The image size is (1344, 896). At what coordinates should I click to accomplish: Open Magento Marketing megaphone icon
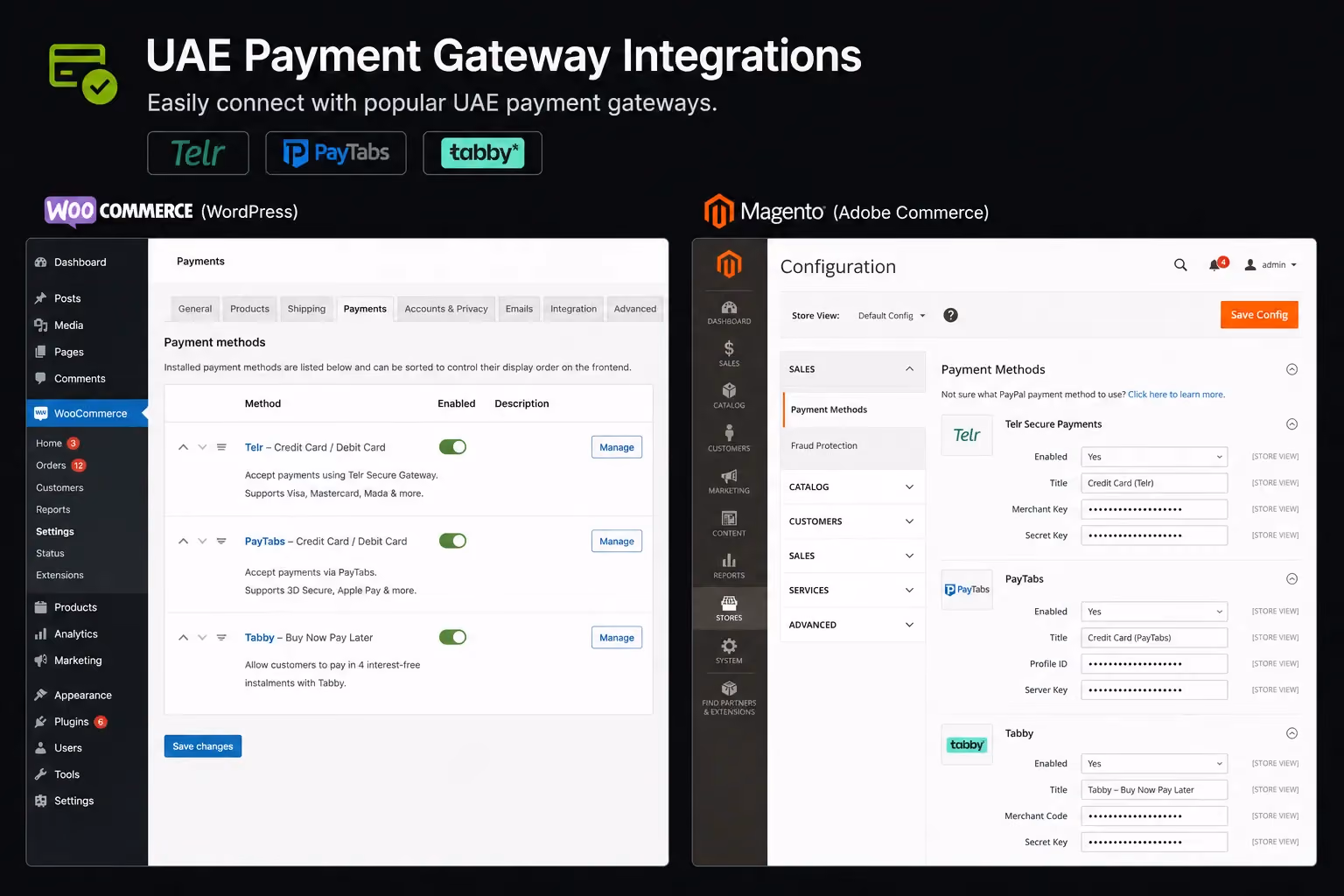point(729,480)
